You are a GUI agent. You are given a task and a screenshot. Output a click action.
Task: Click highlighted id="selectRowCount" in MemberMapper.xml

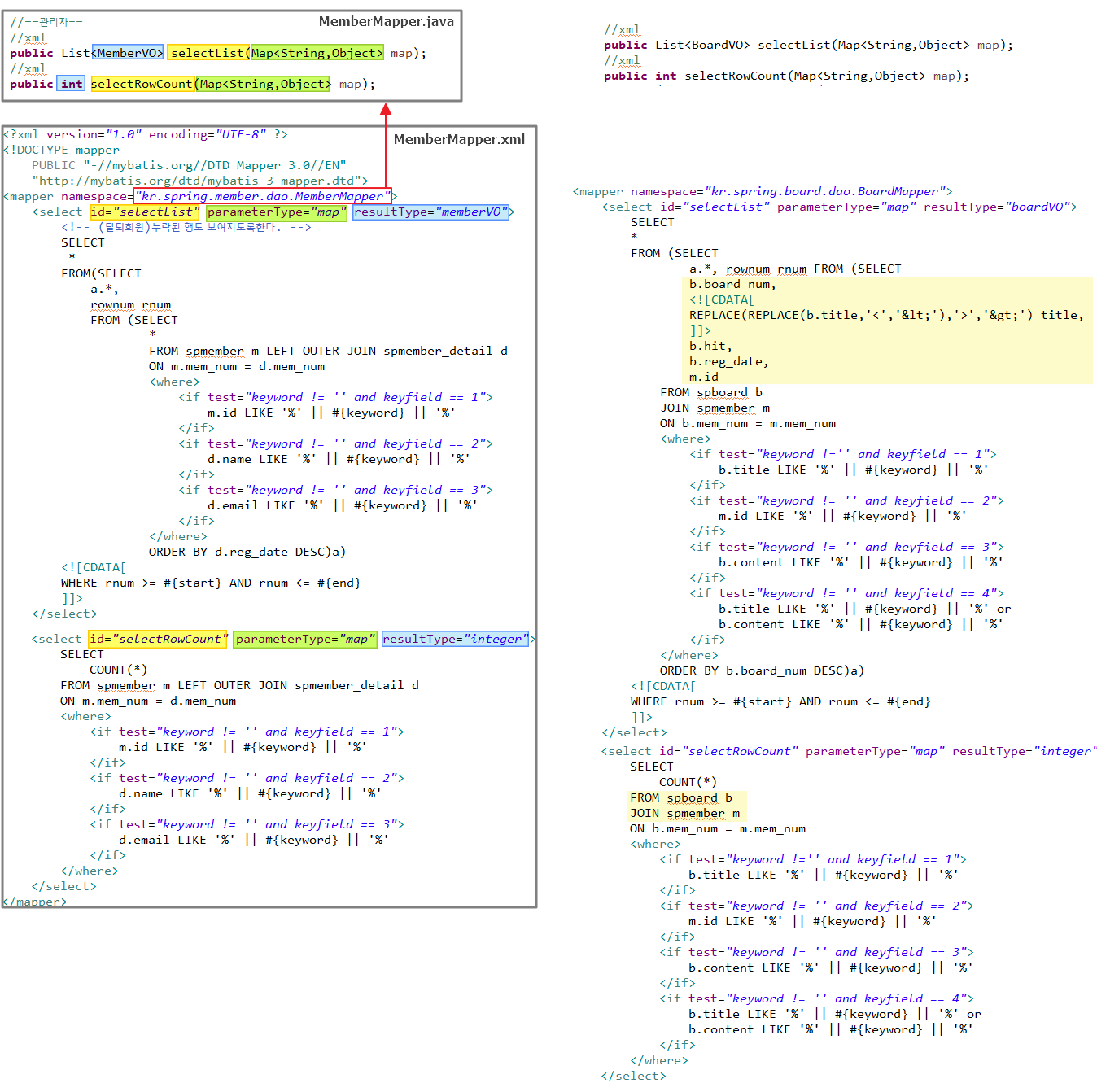coord(159,639)
